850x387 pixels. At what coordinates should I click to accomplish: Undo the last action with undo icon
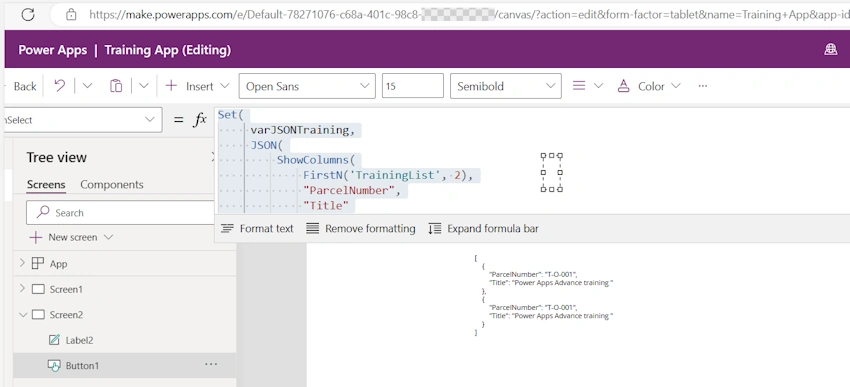(60, 86)
